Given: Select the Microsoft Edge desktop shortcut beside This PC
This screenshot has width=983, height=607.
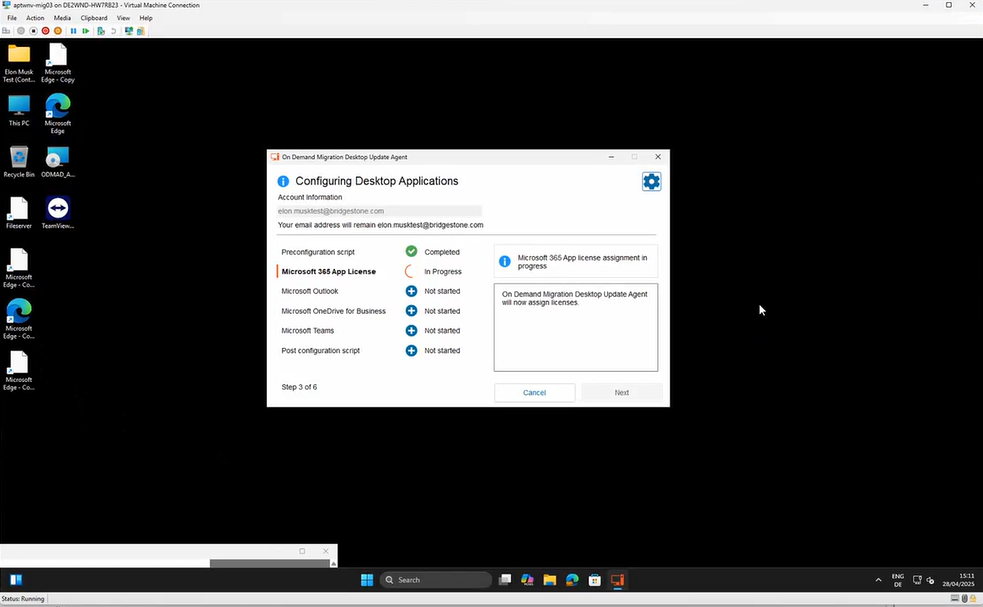Looking at the screenshot, I should coord(58,113).
